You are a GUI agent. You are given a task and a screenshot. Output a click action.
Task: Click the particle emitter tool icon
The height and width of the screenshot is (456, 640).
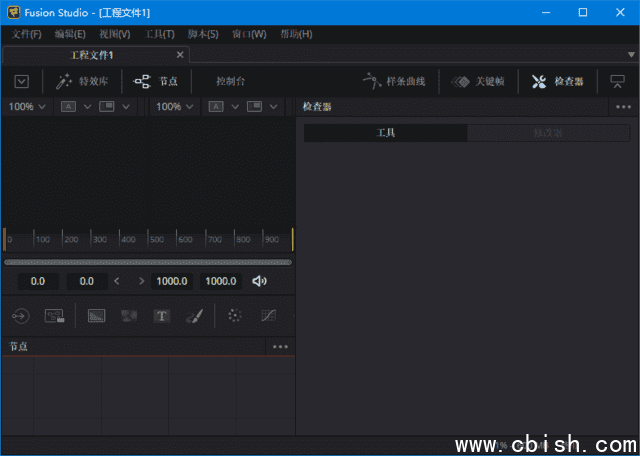pos(235,316)
